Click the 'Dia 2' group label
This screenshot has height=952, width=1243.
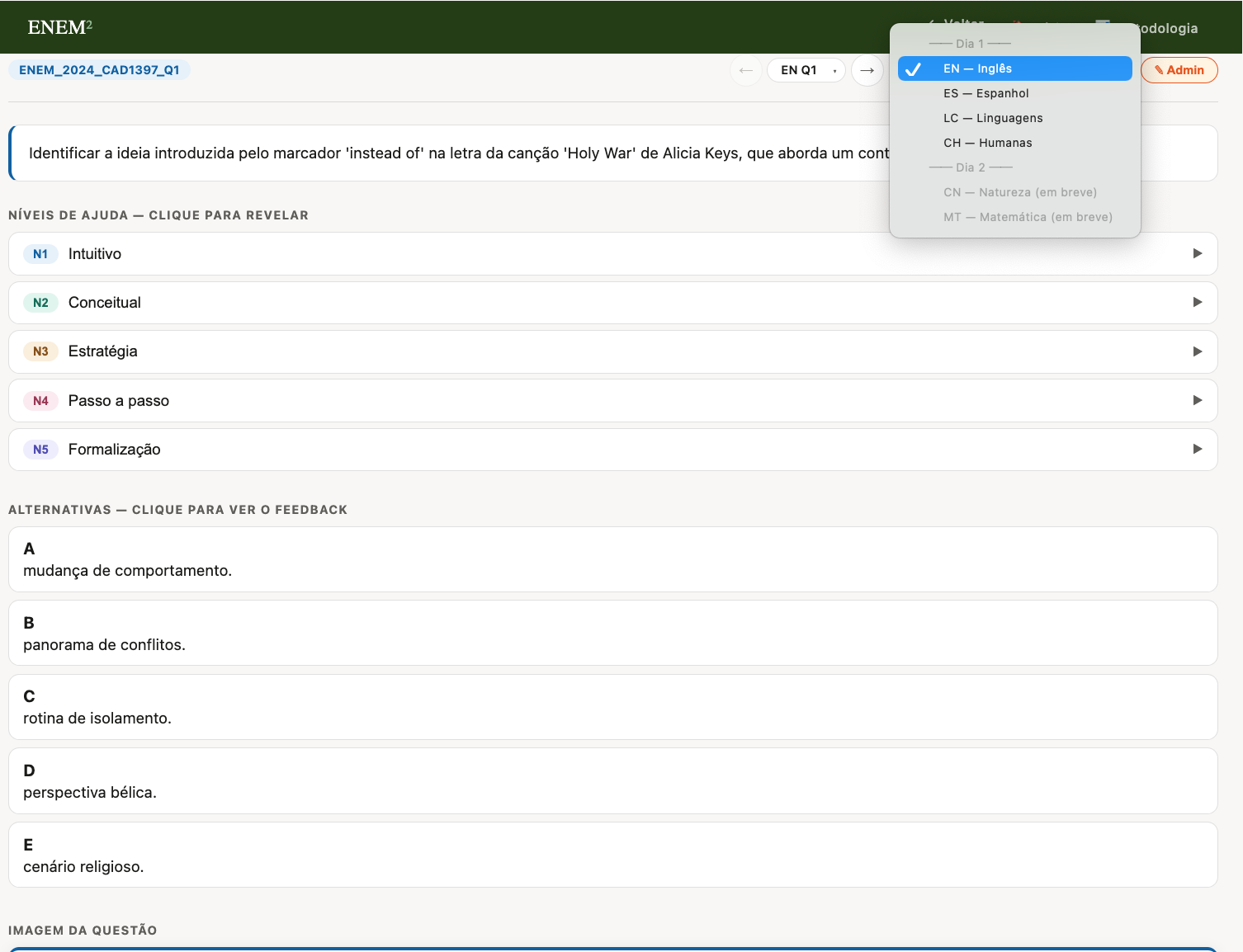coord(971,167)
